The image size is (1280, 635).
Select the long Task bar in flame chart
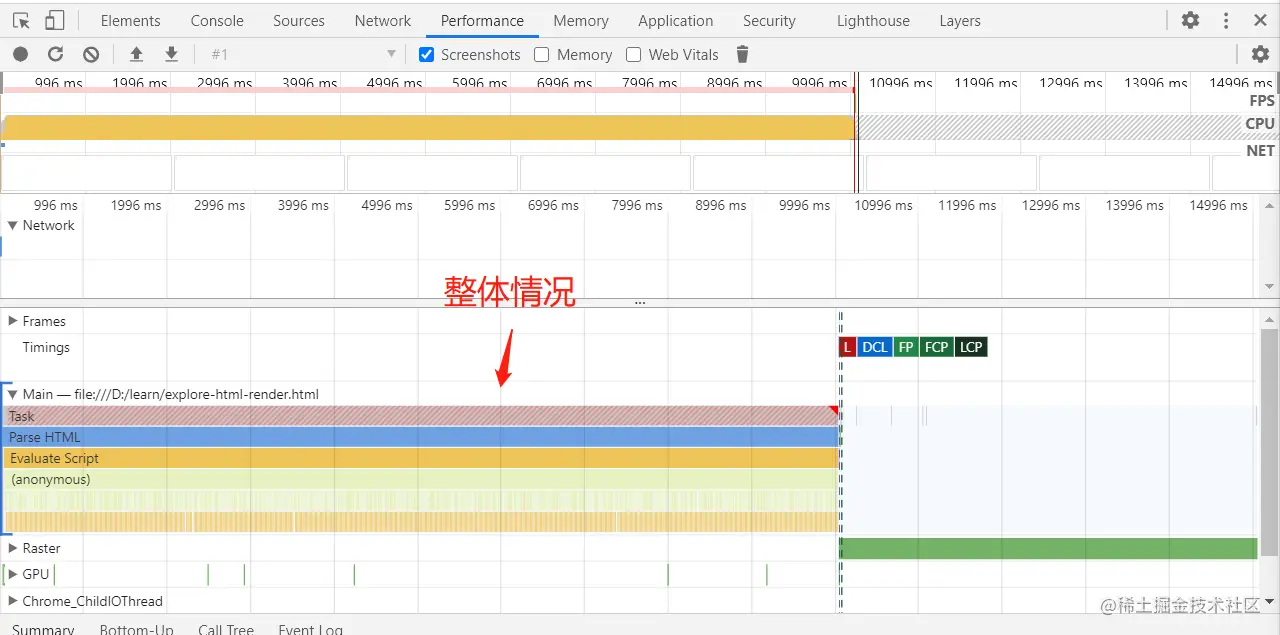[x=421, y=416]
